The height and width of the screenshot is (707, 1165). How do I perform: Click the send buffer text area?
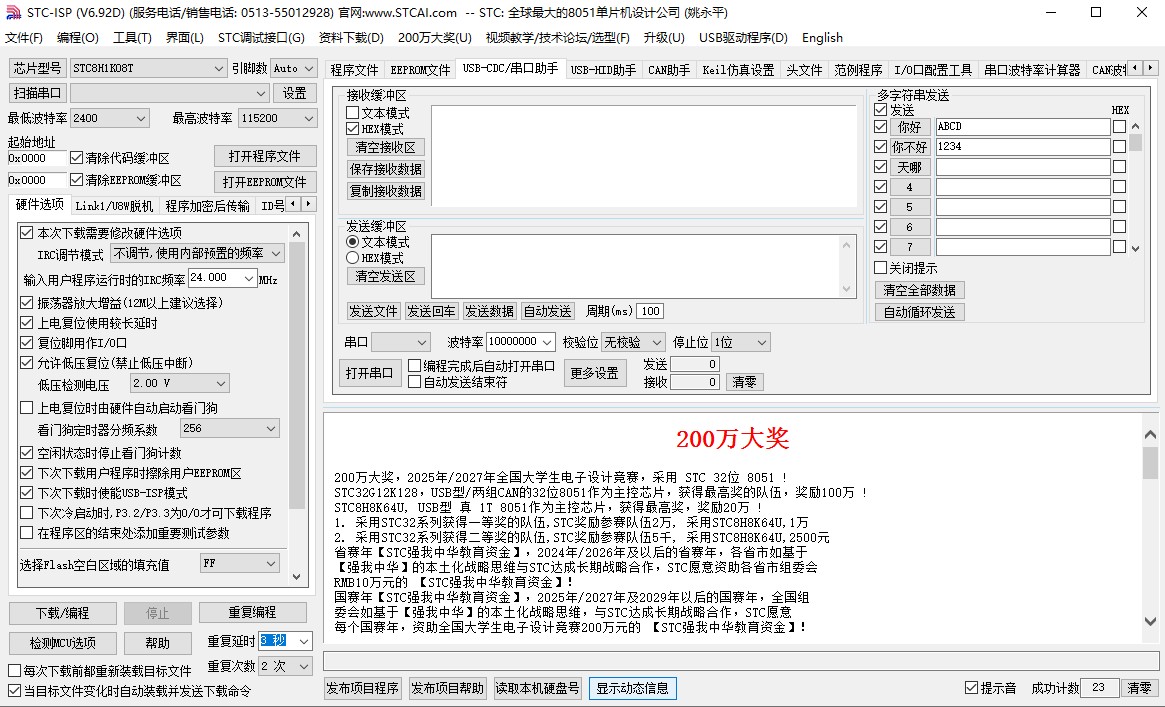(x=637, y=267)
